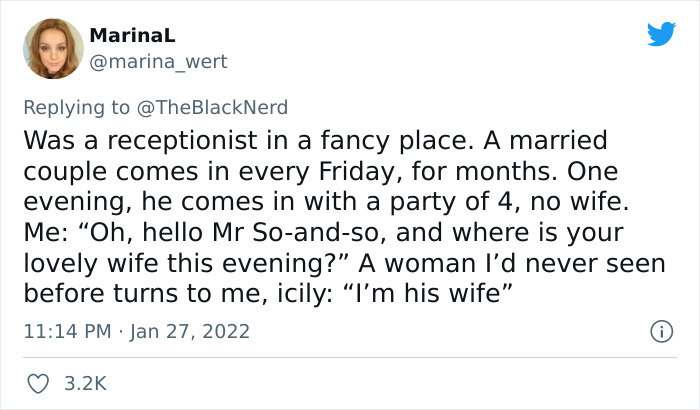This screenshot has width=700, height=410.
Task: Click the Jan 27, 2022 date
Action: pyautogui.click(x=188, y=330)
